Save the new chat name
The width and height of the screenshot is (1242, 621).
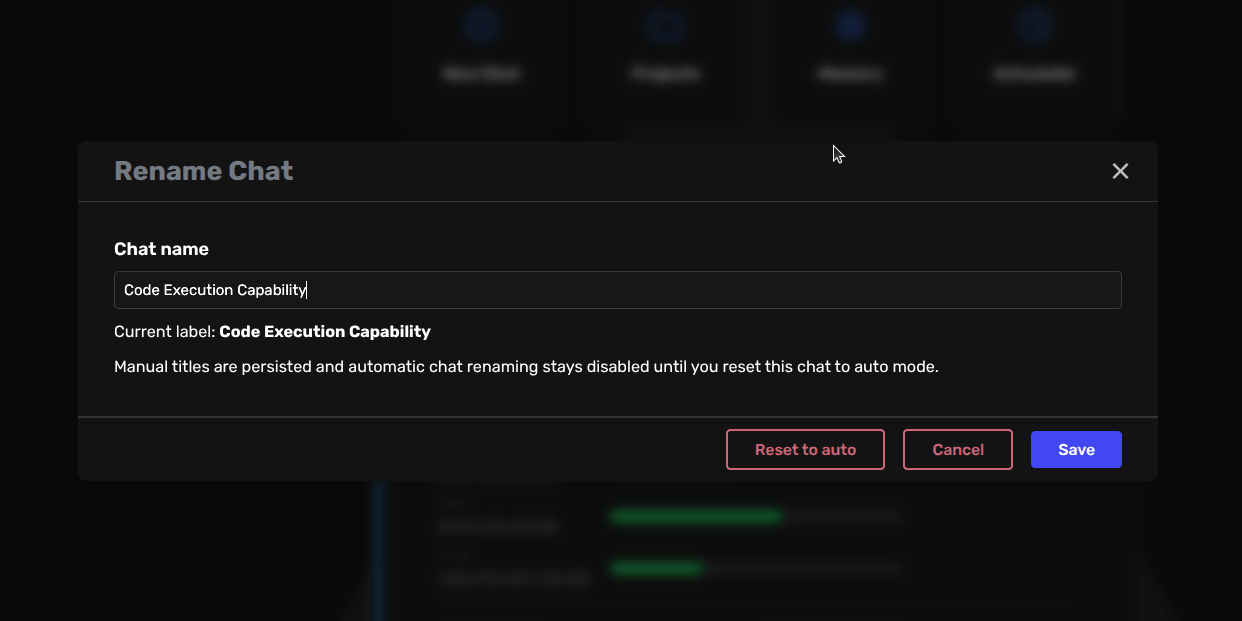click(x=1076, y=450)
